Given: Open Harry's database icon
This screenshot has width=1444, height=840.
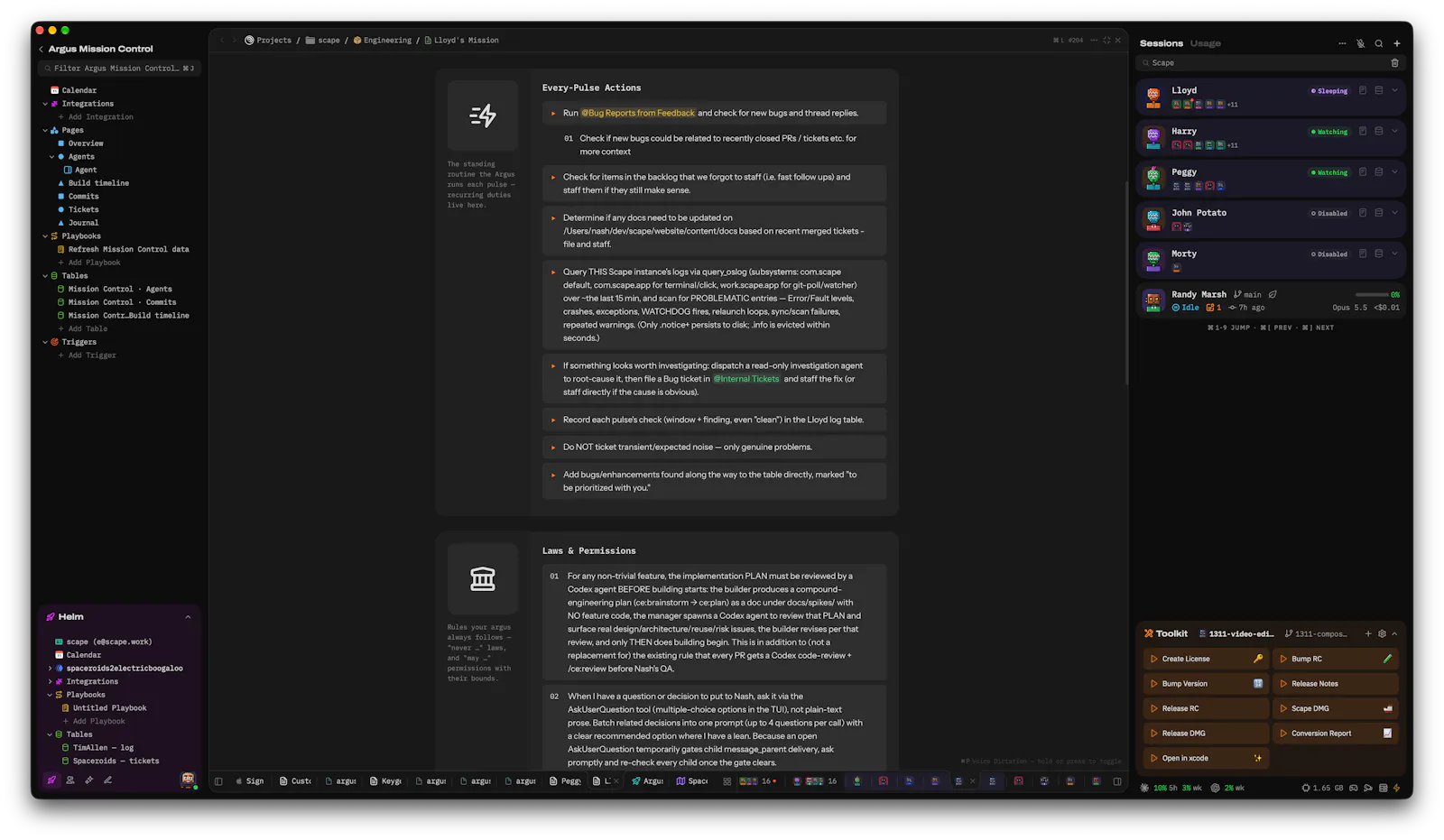Looking at the screenshot, I should coord(1379,131).
